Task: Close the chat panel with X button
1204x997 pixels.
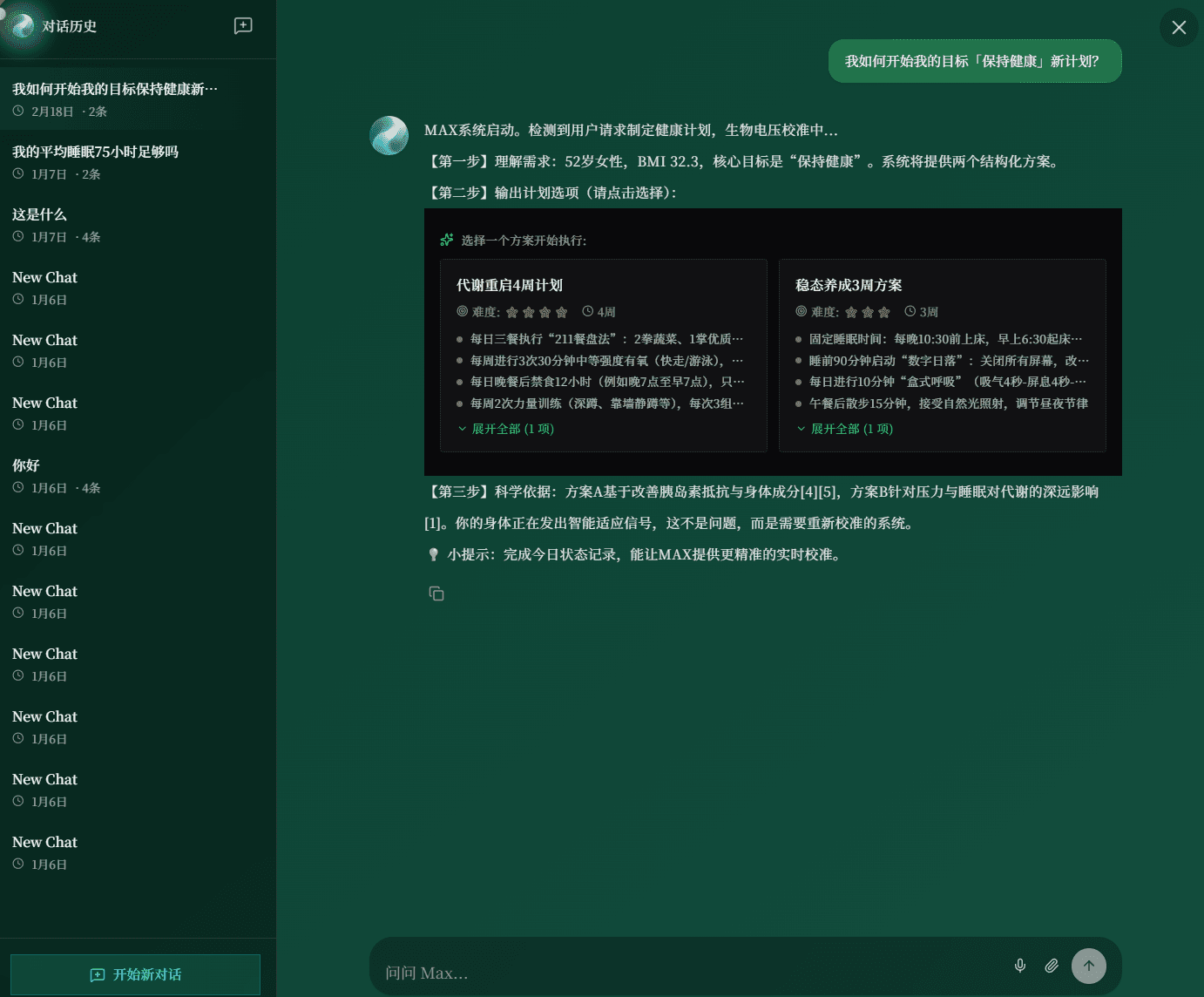Action: click(1179, 27)
